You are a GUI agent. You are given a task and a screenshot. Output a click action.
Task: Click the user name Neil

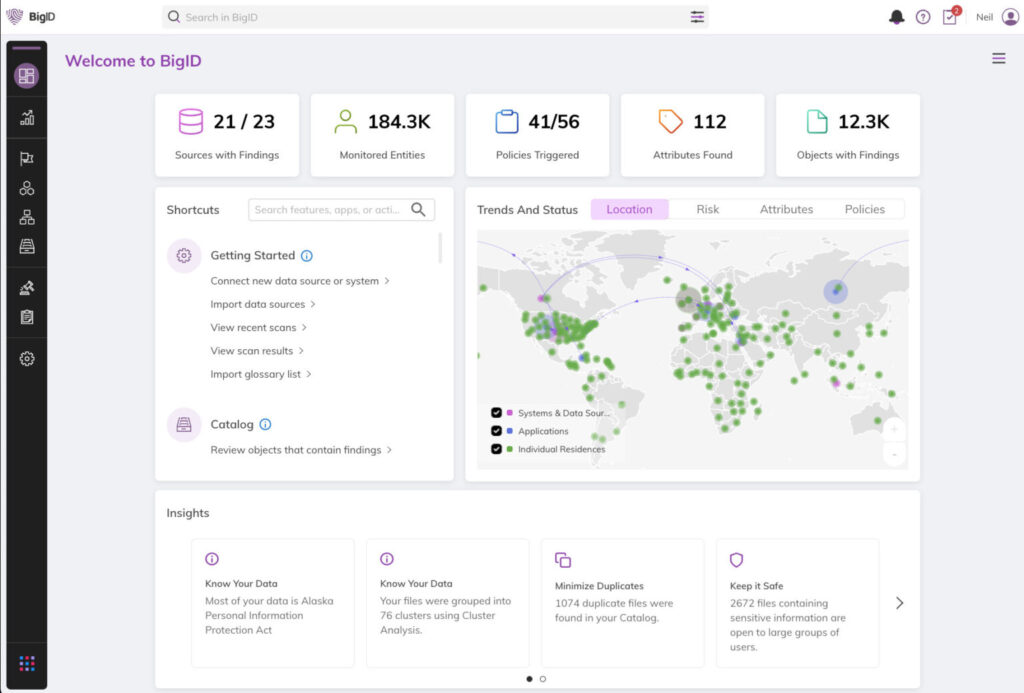pyautogui.click(x=984, y=18)
